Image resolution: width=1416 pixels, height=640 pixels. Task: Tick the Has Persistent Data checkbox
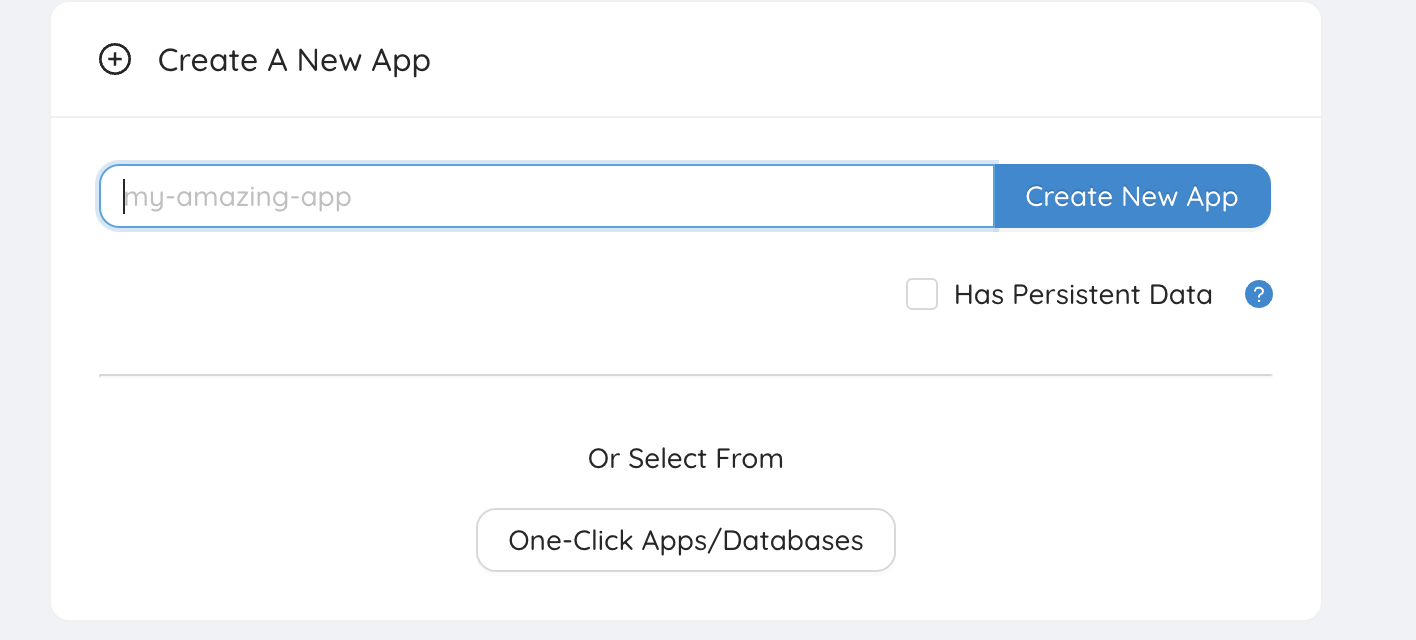(x=921, y=295)
